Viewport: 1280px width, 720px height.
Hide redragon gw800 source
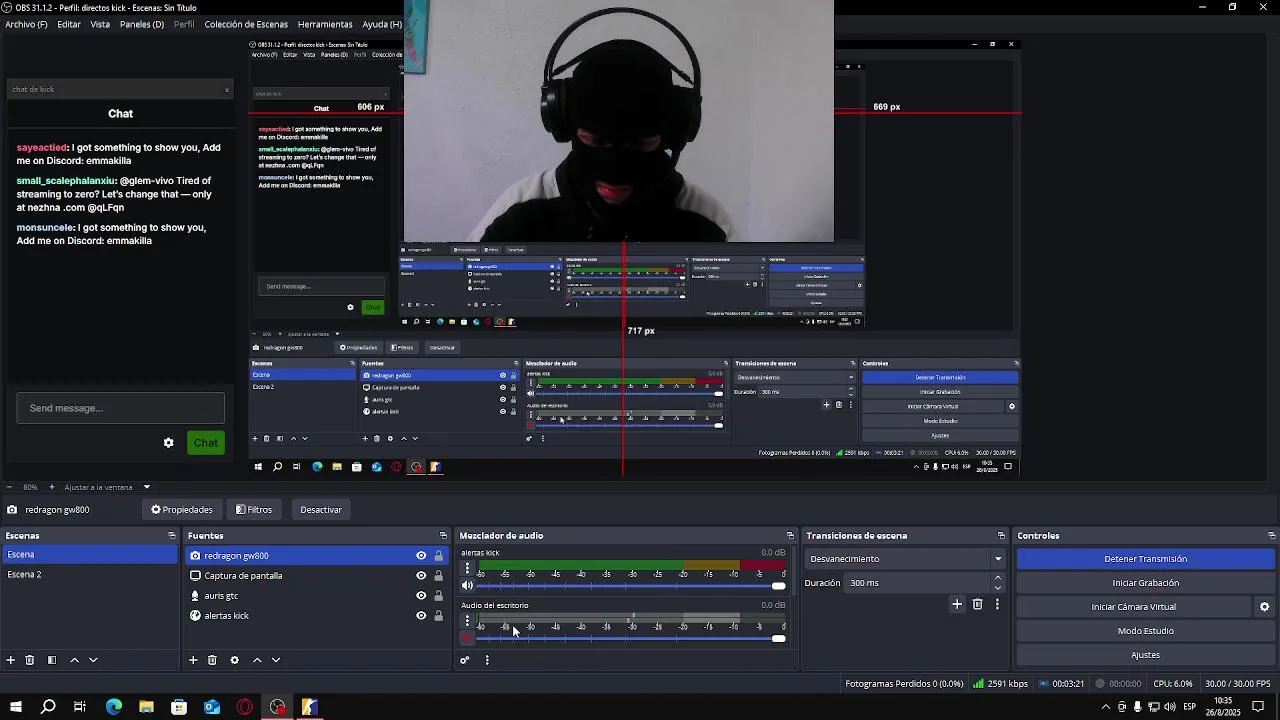coord(421,556)
